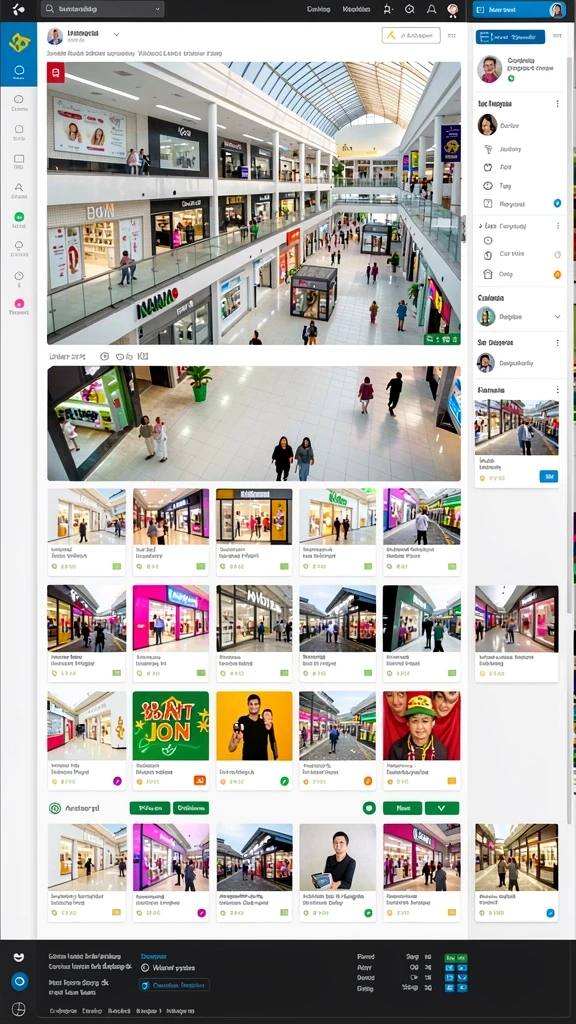
Task: Open the dropdown arrow in the top search field
Action: coord(157,9)
